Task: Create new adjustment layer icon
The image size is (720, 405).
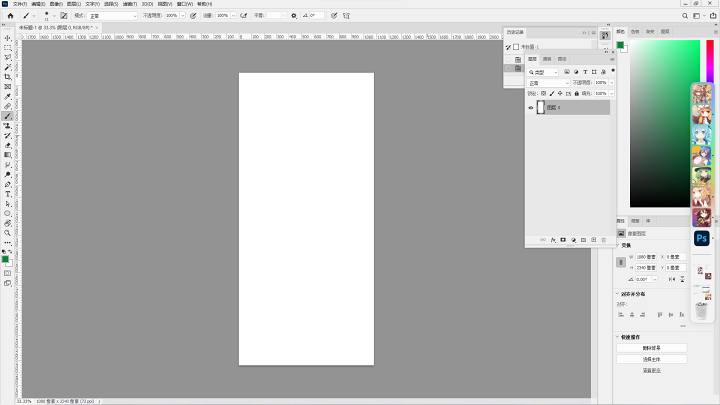Action: pos(573,240)
